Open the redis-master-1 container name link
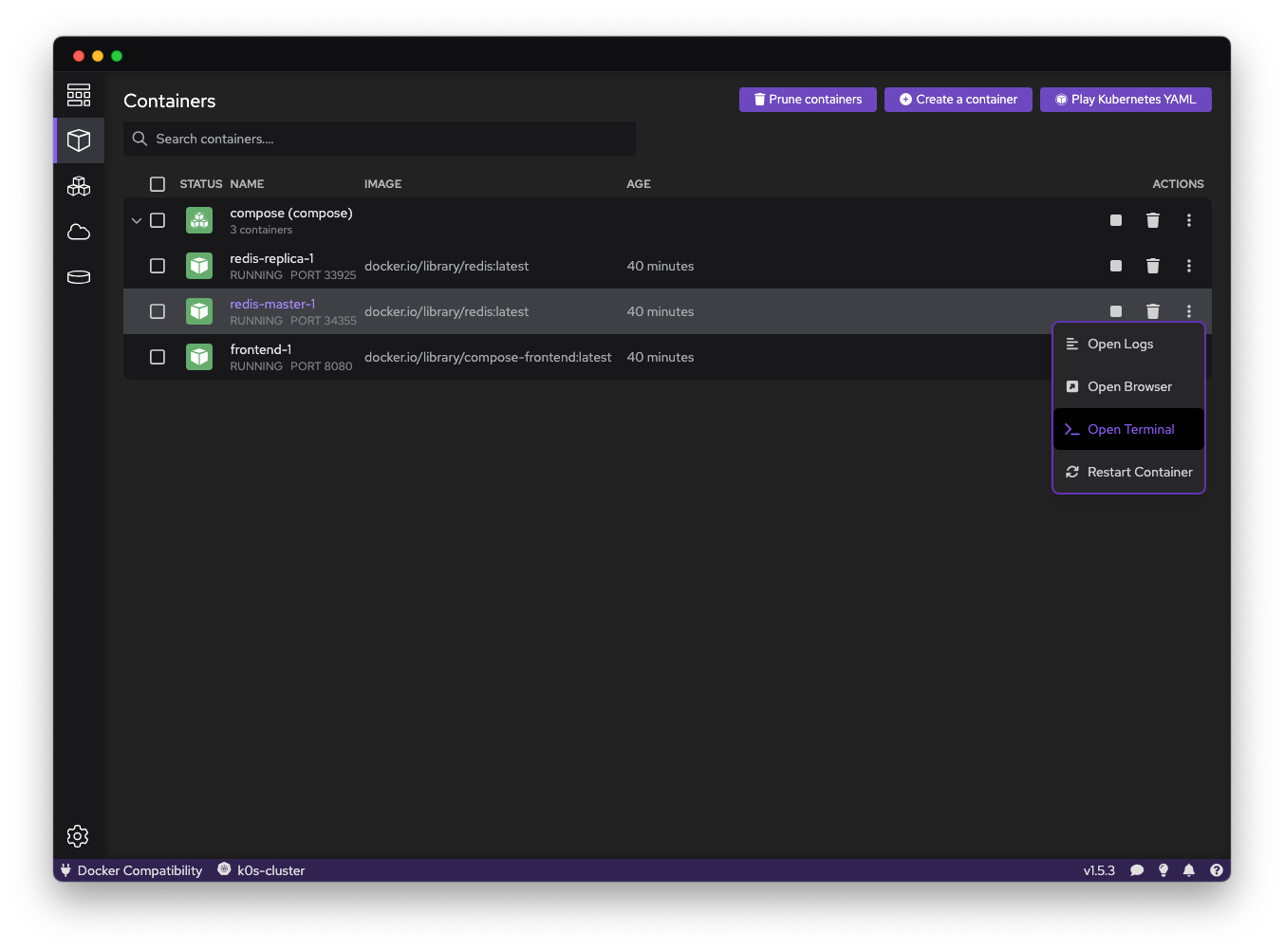 click(x=272, y=304)
